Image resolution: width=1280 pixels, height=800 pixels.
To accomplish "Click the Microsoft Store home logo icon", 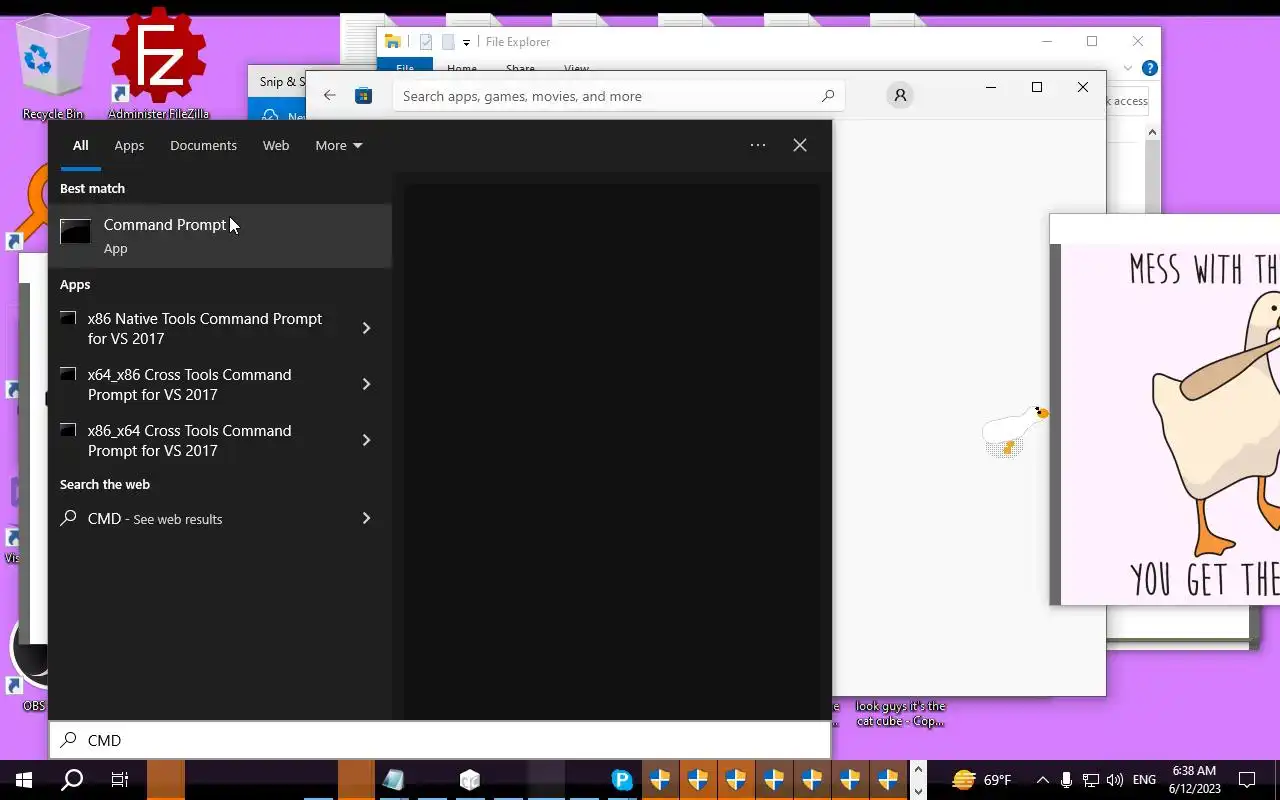I will (363, 96).
